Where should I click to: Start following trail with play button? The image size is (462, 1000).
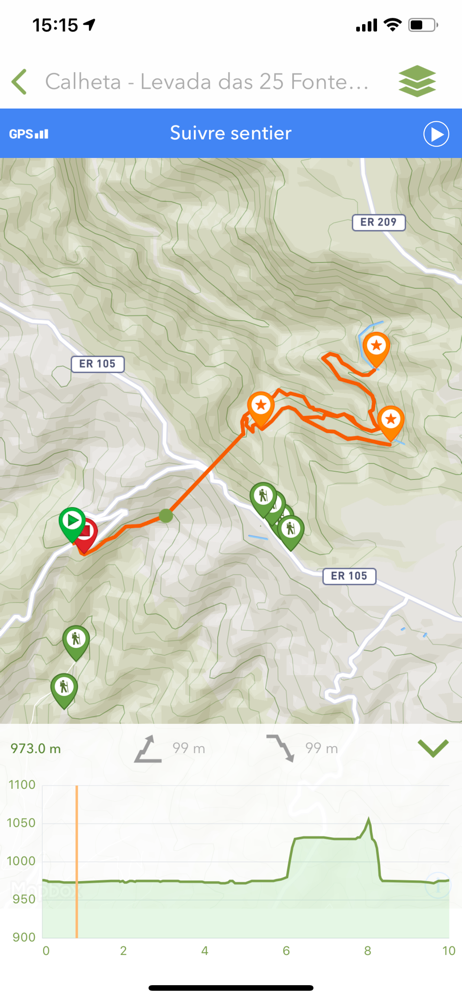(x=436, y=134)
